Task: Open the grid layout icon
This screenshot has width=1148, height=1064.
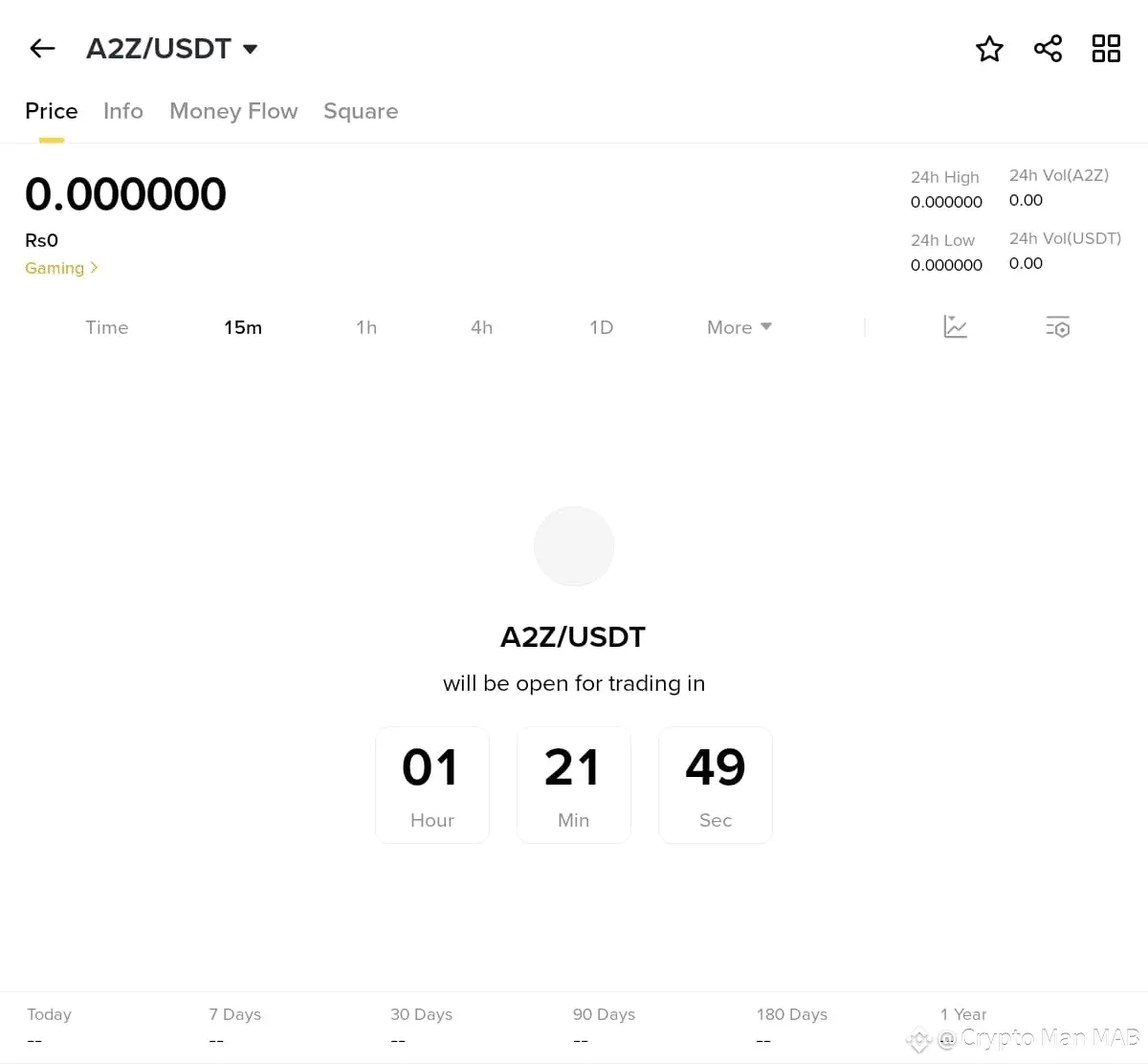Action: coord(1106,49)
